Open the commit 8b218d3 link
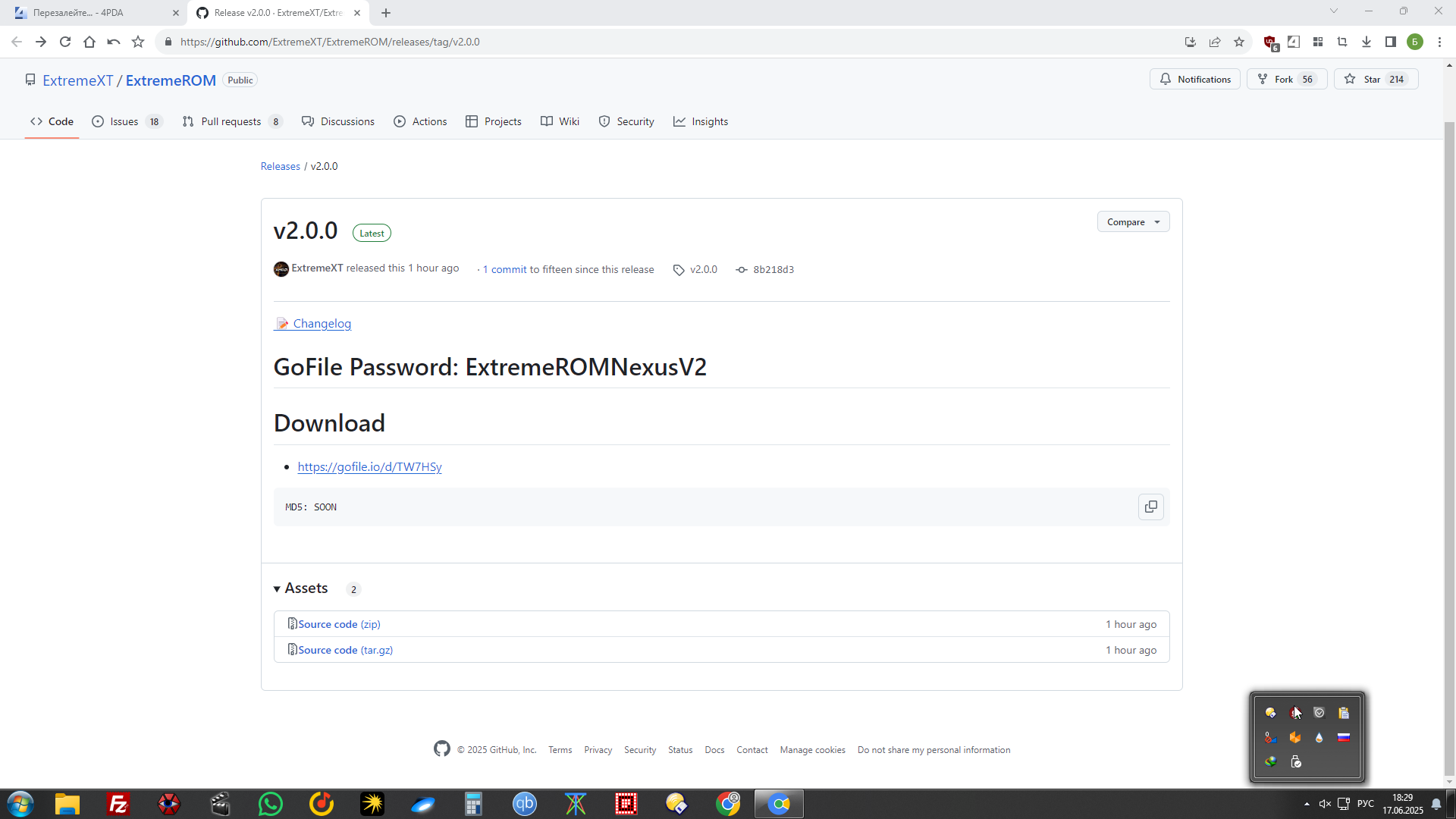This screenshot has width=1456, height=819. pyautogui.click(x=773, y=269)
